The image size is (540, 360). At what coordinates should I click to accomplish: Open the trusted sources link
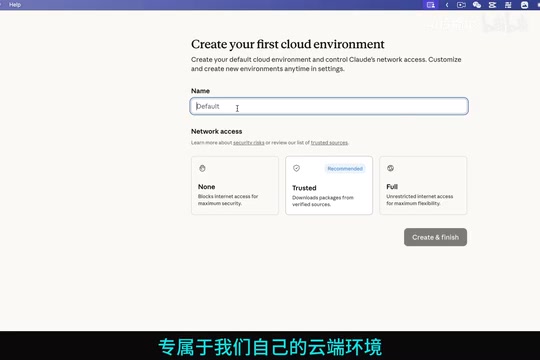pos(329,143)
